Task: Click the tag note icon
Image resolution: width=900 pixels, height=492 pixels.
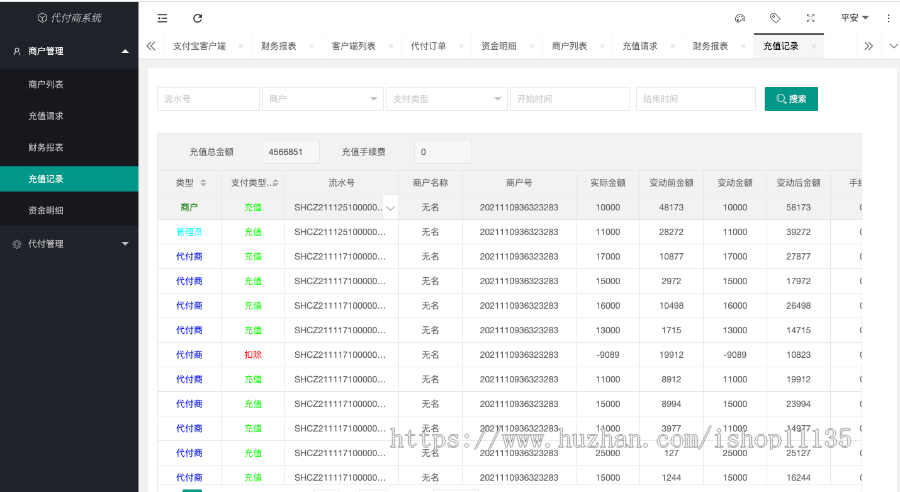Action: pos(775,18)
